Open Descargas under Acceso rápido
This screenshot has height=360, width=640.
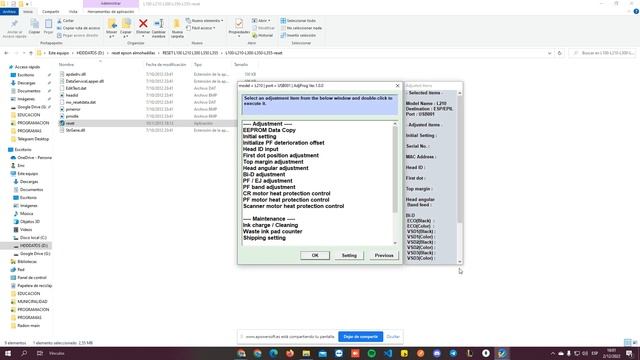[x=26, y=83]
